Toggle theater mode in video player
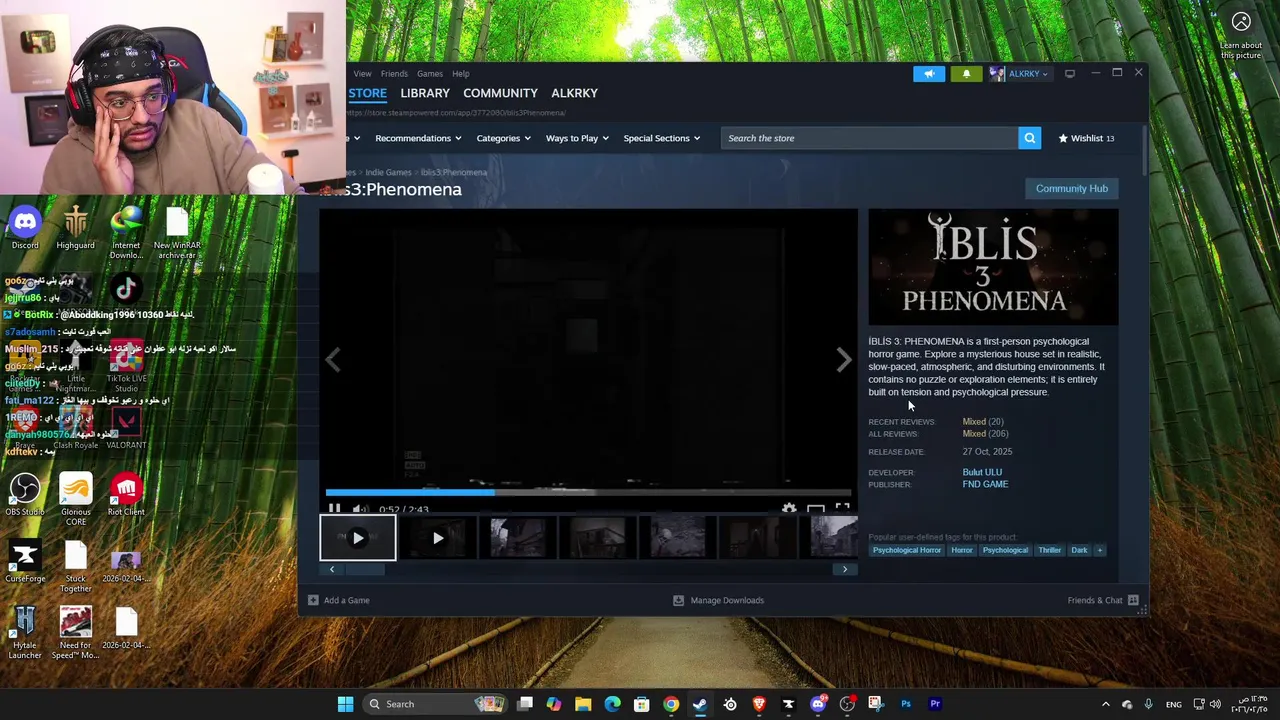This screenshot has width=1280, height=720. 816,509
